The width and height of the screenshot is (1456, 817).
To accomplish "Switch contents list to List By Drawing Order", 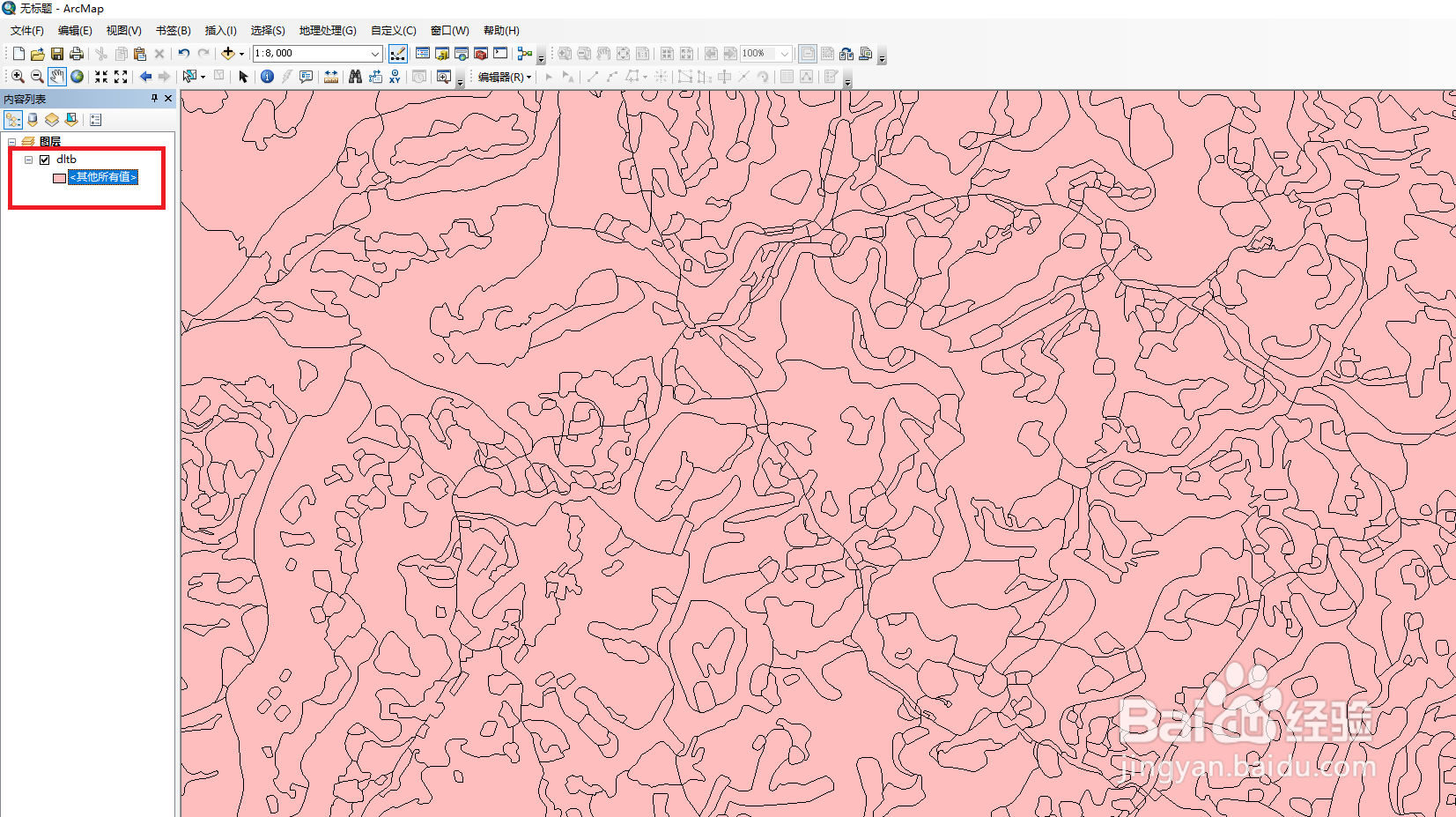I will click(13, 119).
